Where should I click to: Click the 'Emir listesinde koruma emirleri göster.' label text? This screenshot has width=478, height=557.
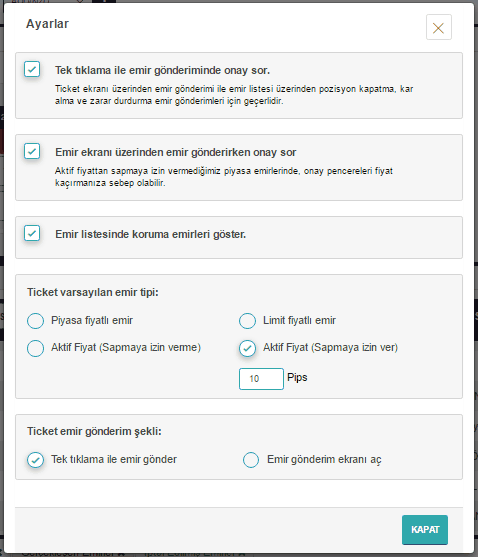click(151, 234)
